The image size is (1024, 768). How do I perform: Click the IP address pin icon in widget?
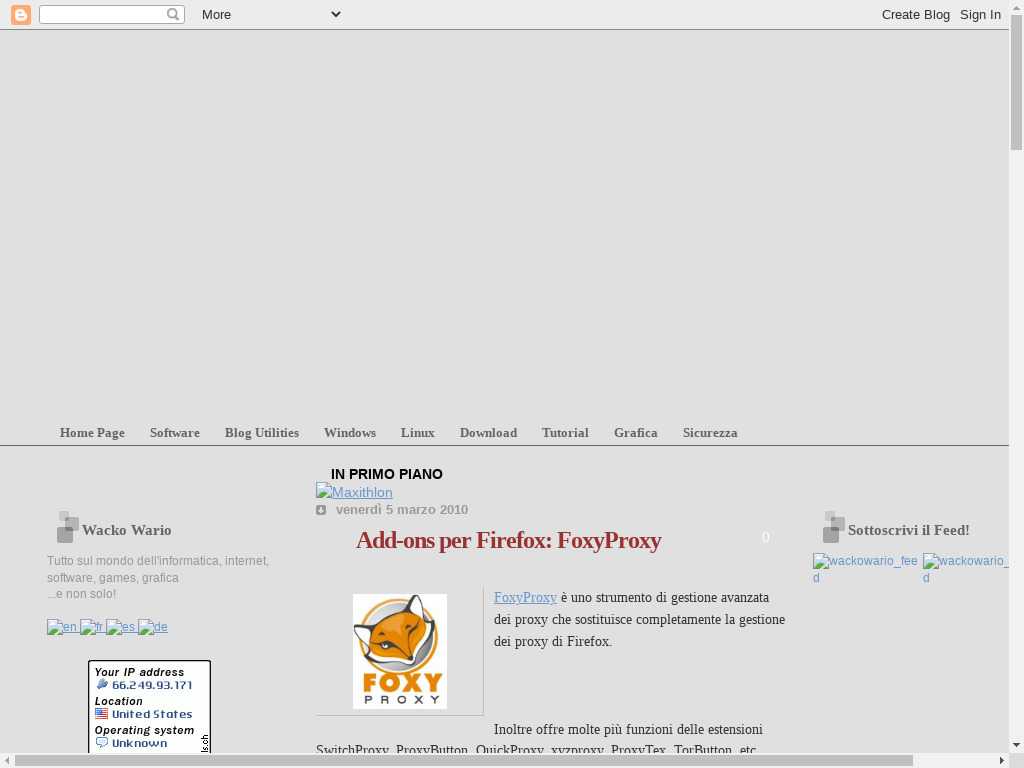[x=102, y=684]
